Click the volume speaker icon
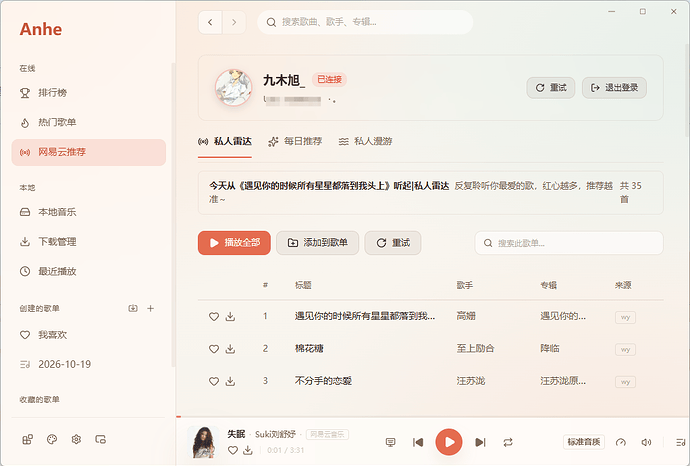Screen dimensions: 690x466 tap(646, 442)
